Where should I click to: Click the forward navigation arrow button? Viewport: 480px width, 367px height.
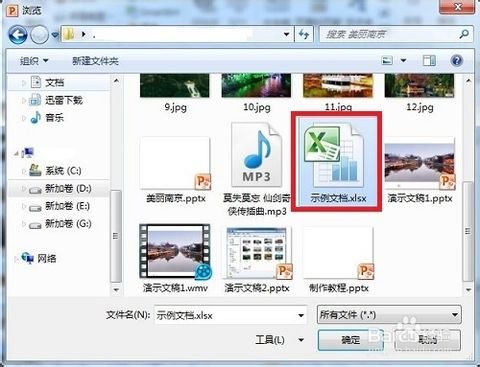pyautogui.click(x=40, y=34)
